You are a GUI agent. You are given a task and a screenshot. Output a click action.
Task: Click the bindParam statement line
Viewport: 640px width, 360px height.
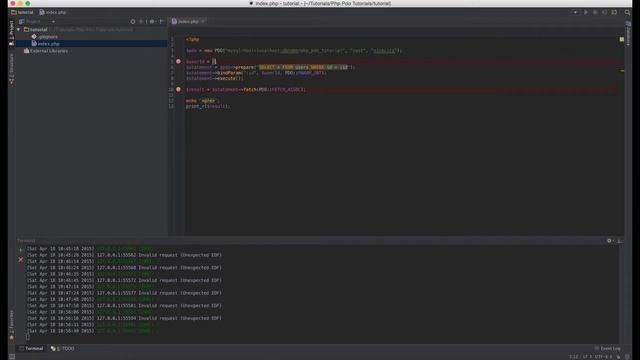[256, 73]
